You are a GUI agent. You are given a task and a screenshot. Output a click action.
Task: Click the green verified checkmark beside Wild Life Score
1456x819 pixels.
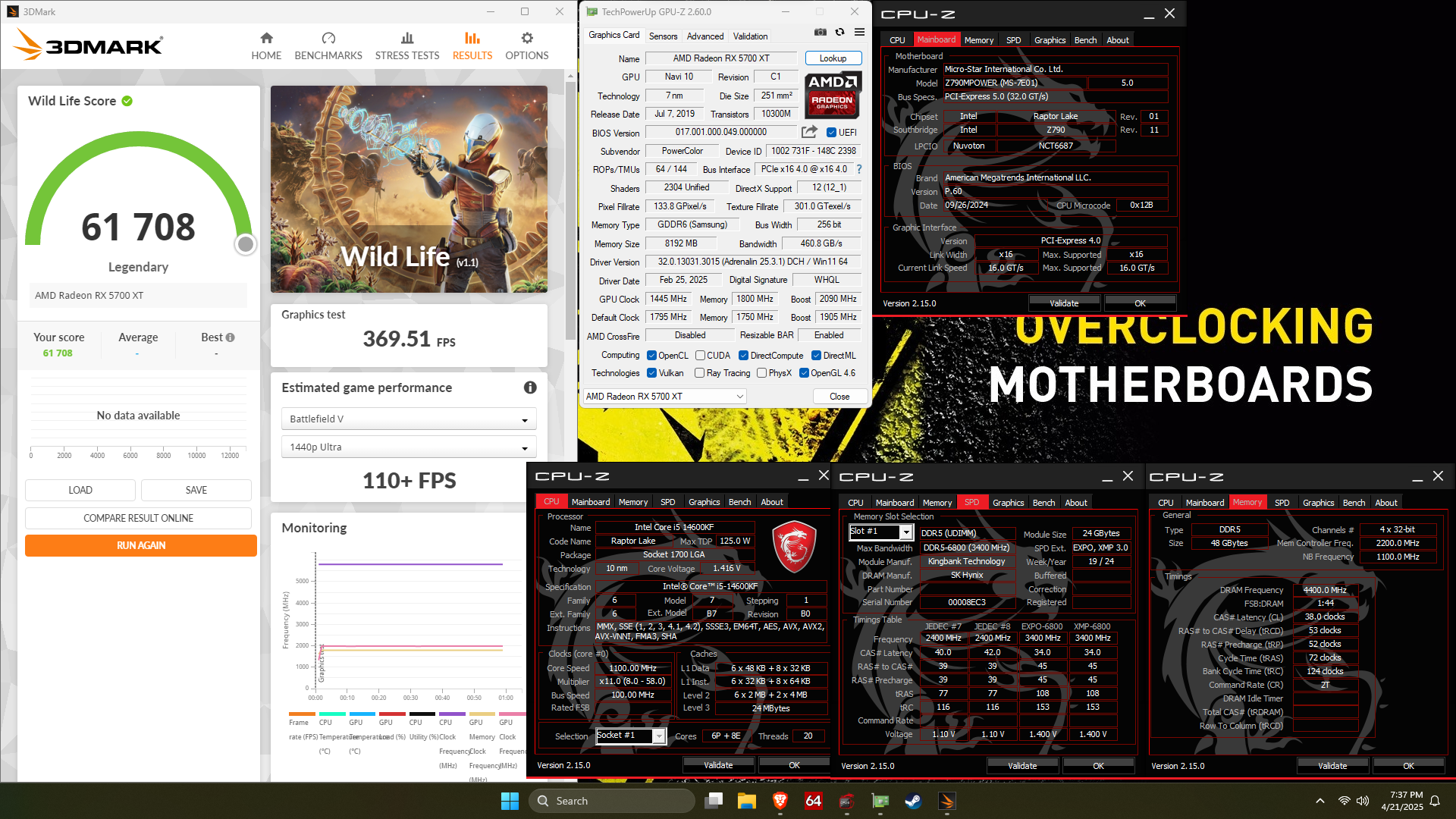(127, 101)
